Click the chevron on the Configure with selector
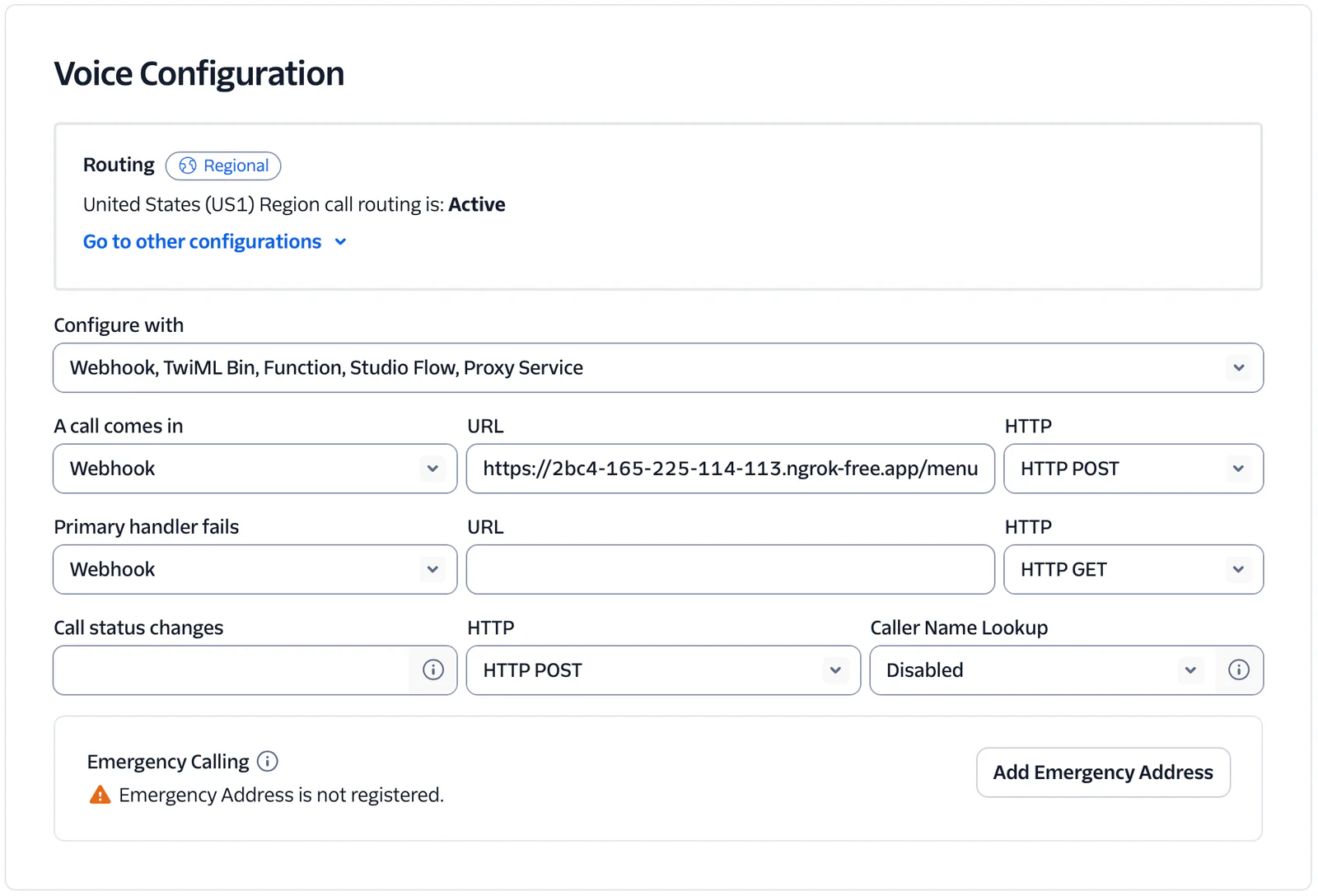 click(x=1239, y=368)
